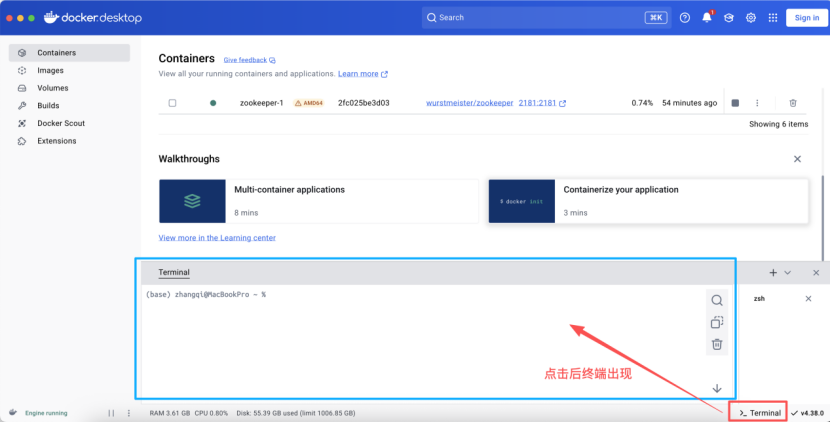Click into the terminal prompt area
Screen dimensions: 830x422
(422, 342)
